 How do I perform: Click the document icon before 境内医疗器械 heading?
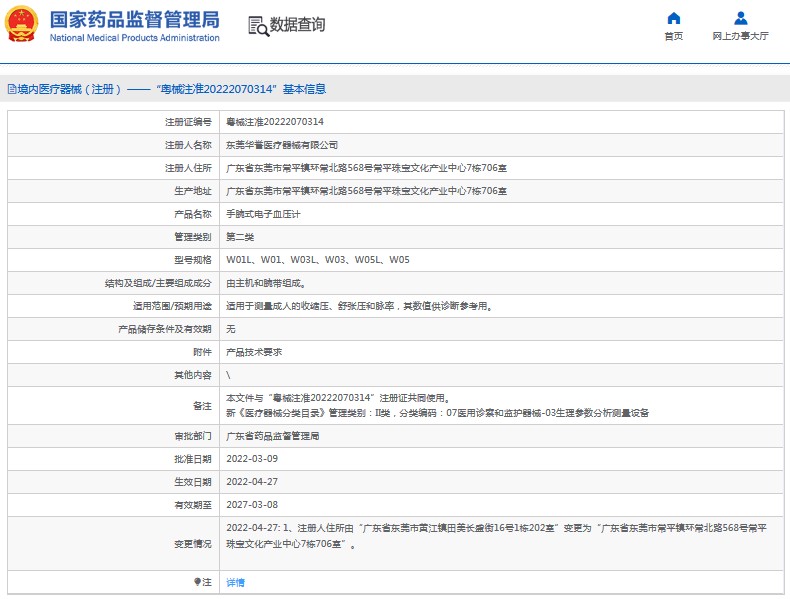tap(11, 89)
